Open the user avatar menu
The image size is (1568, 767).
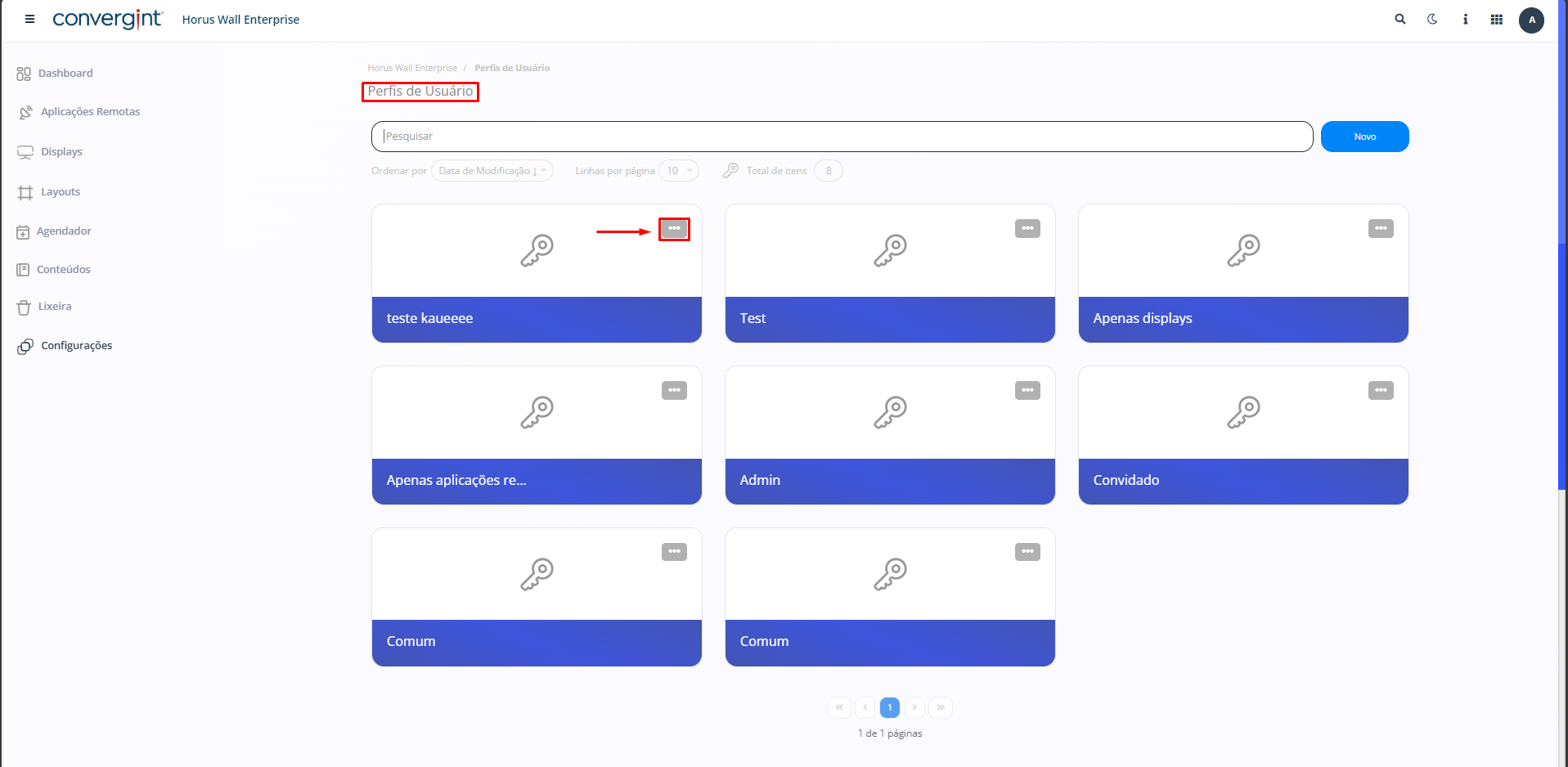pos(1531,20)
